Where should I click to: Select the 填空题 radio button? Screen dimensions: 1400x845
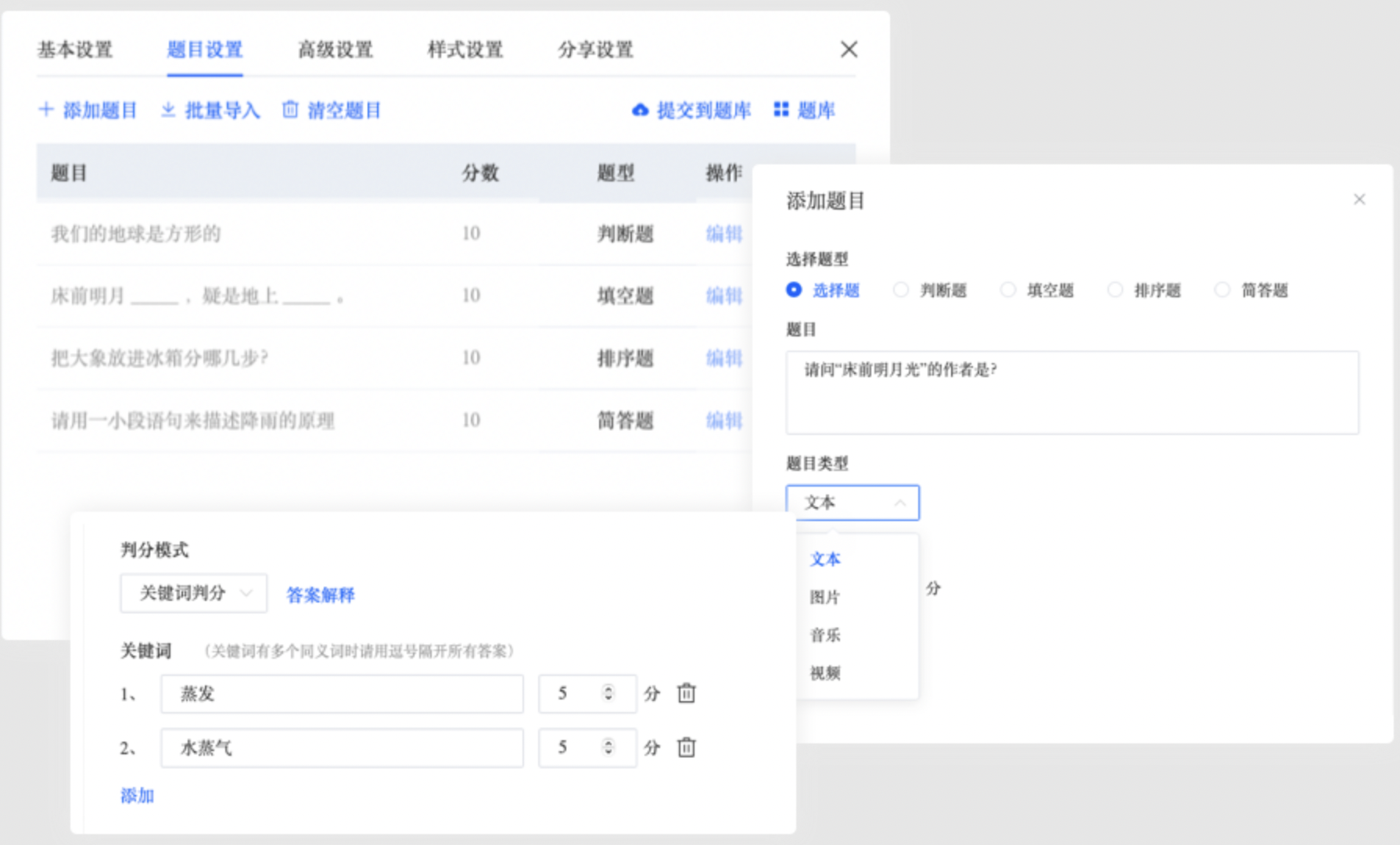1008,289
